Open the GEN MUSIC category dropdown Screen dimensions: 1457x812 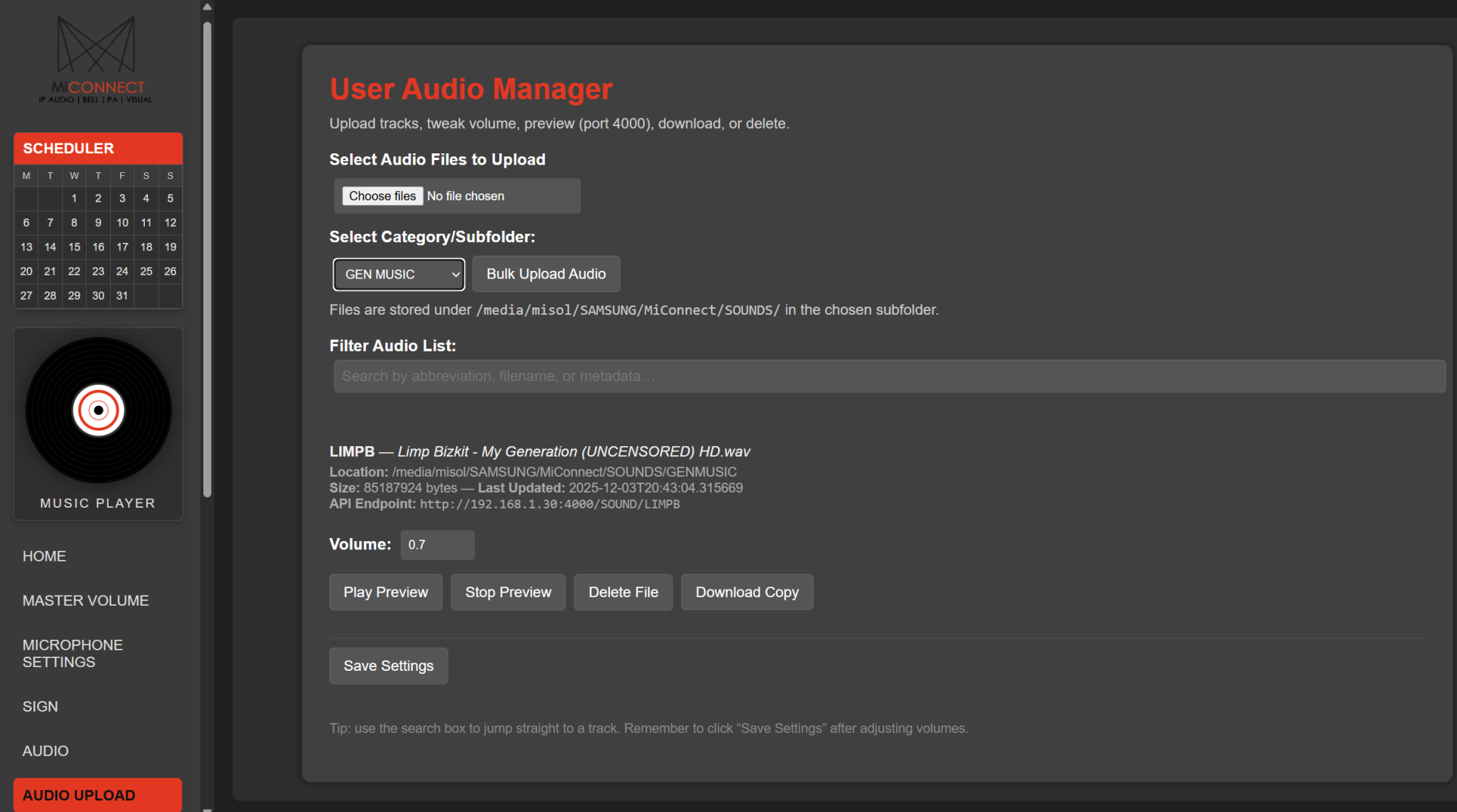pos(398,274)
